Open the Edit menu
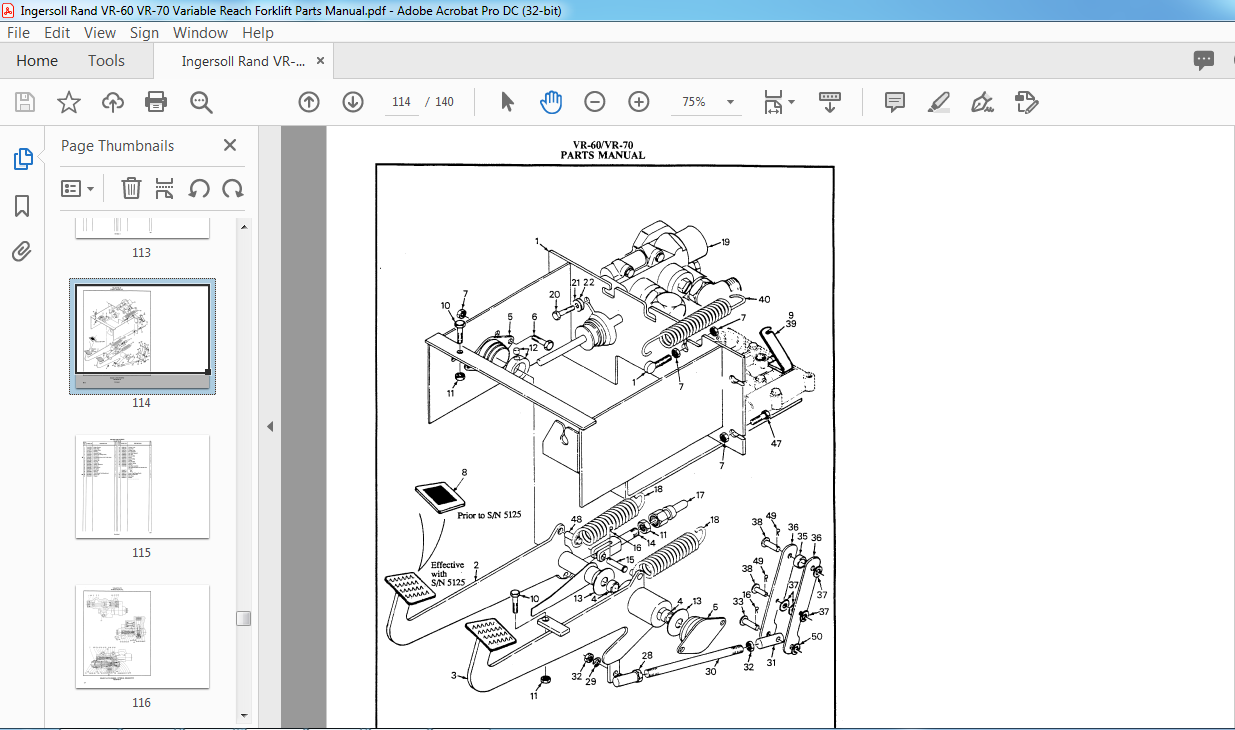Viewport: 1235px width, 730px height. pos(57,32)
